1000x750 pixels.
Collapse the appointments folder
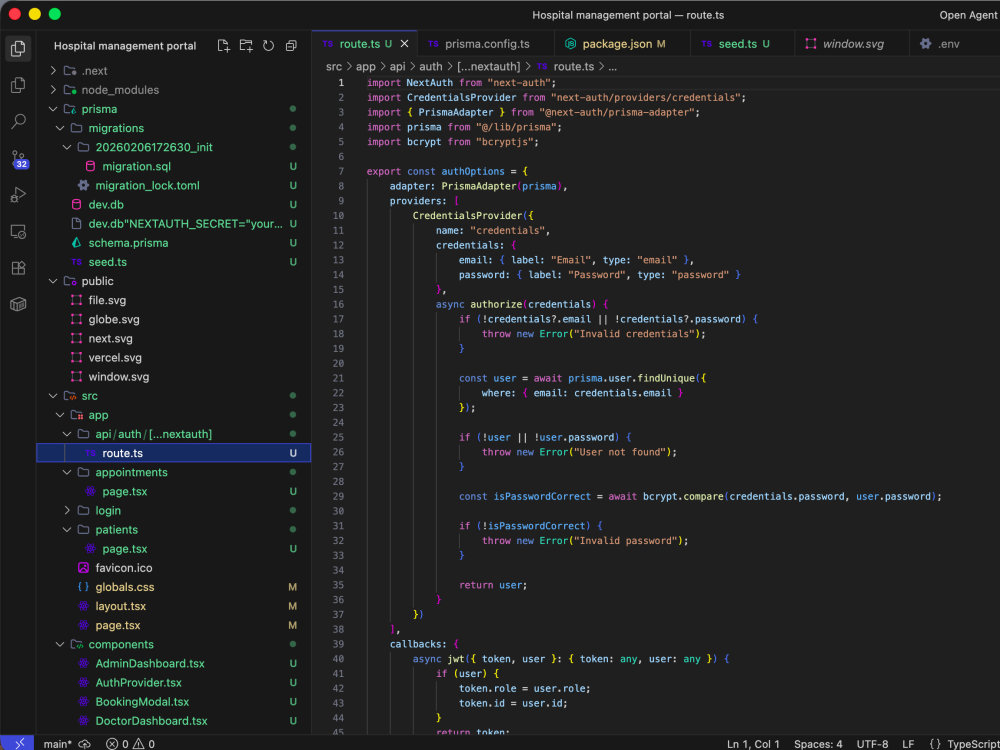[173, 473]
